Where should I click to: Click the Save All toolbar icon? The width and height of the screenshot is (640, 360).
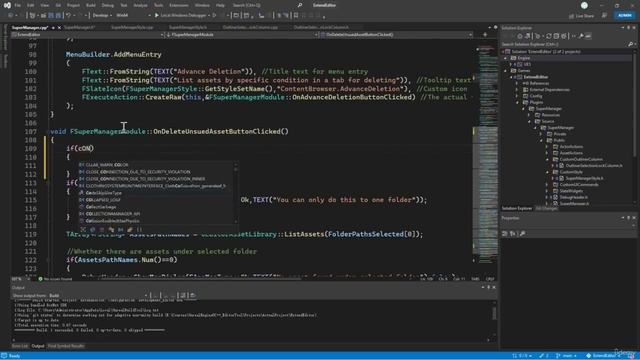[58, 16]
